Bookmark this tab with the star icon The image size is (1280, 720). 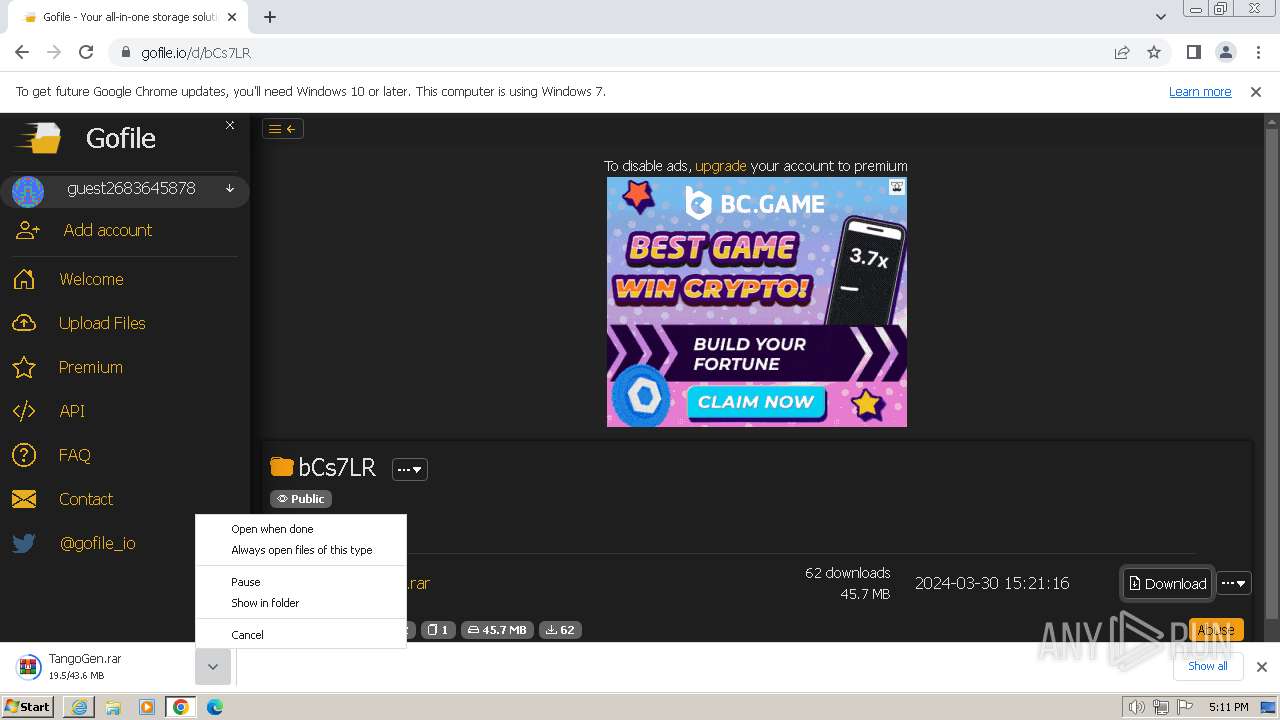pos(1154,53)
